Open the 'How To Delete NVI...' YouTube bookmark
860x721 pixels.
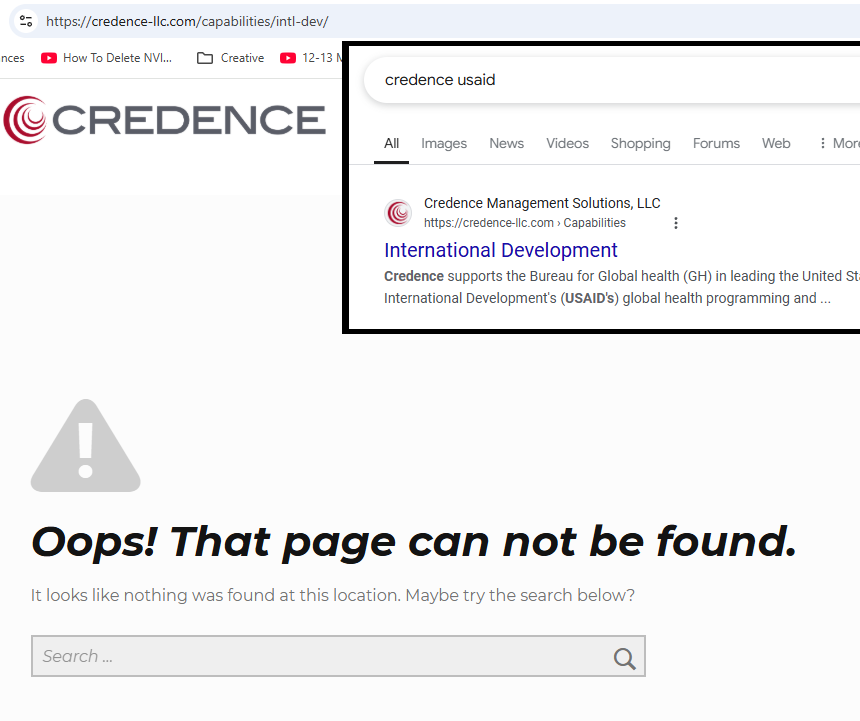click(106, 58)
